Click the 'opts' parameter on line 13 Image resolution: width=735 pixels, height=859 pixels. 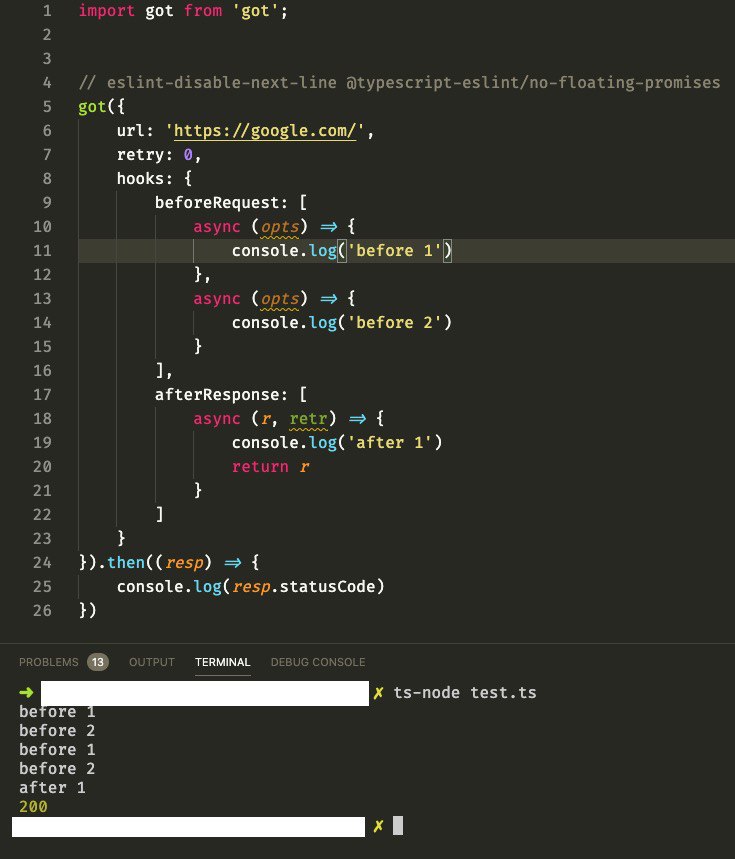(280, 299)
